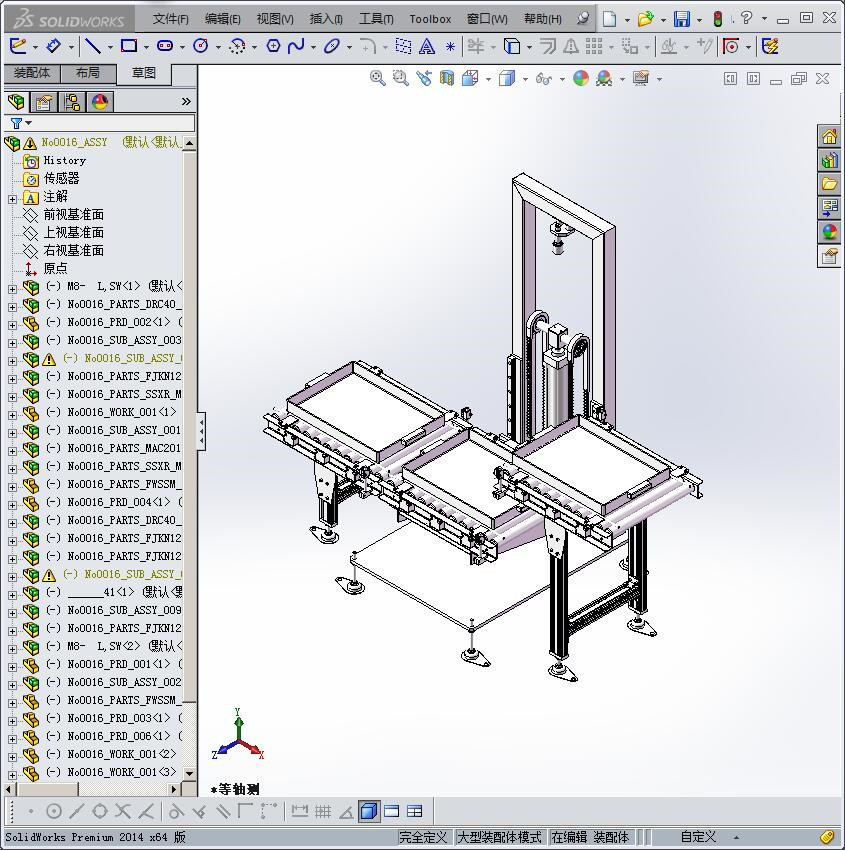Open the Display Style dropdown arrow

point(525,79)
